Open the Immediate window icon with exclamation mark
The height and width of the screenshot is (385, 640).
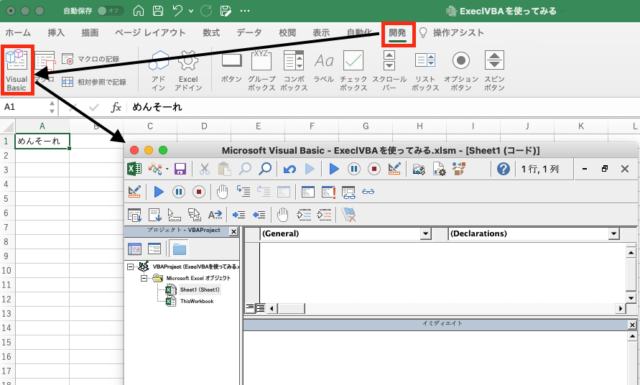[x=328, y=191]
